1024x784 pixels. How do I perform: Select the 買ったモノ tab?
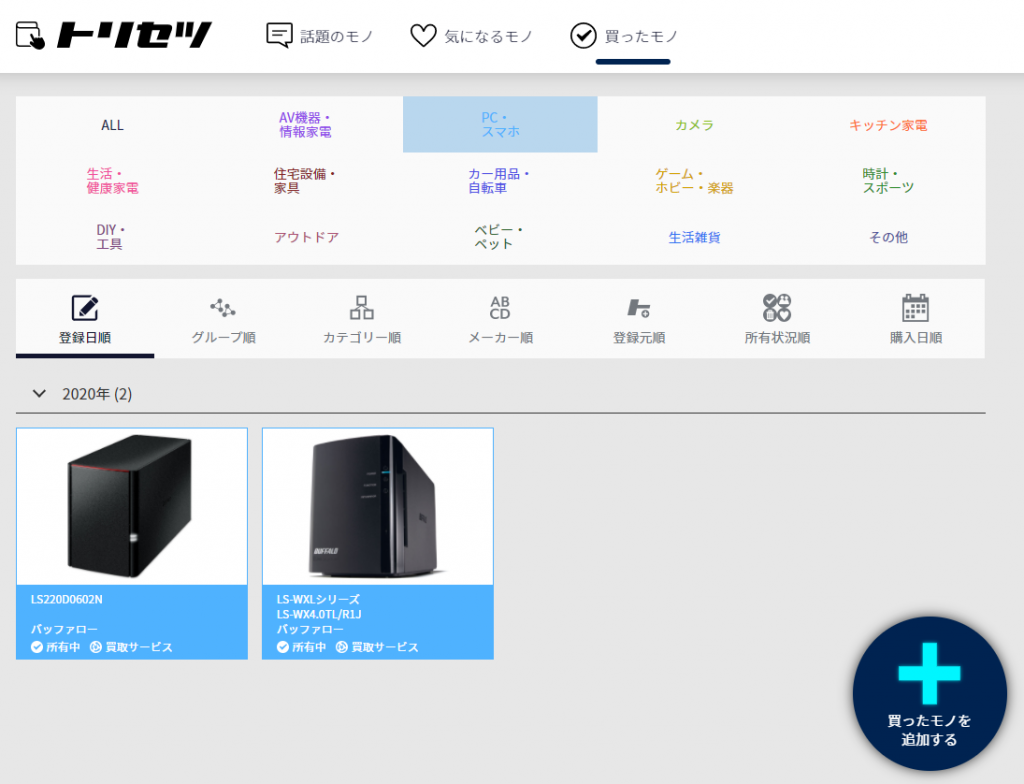pos(624,36)
